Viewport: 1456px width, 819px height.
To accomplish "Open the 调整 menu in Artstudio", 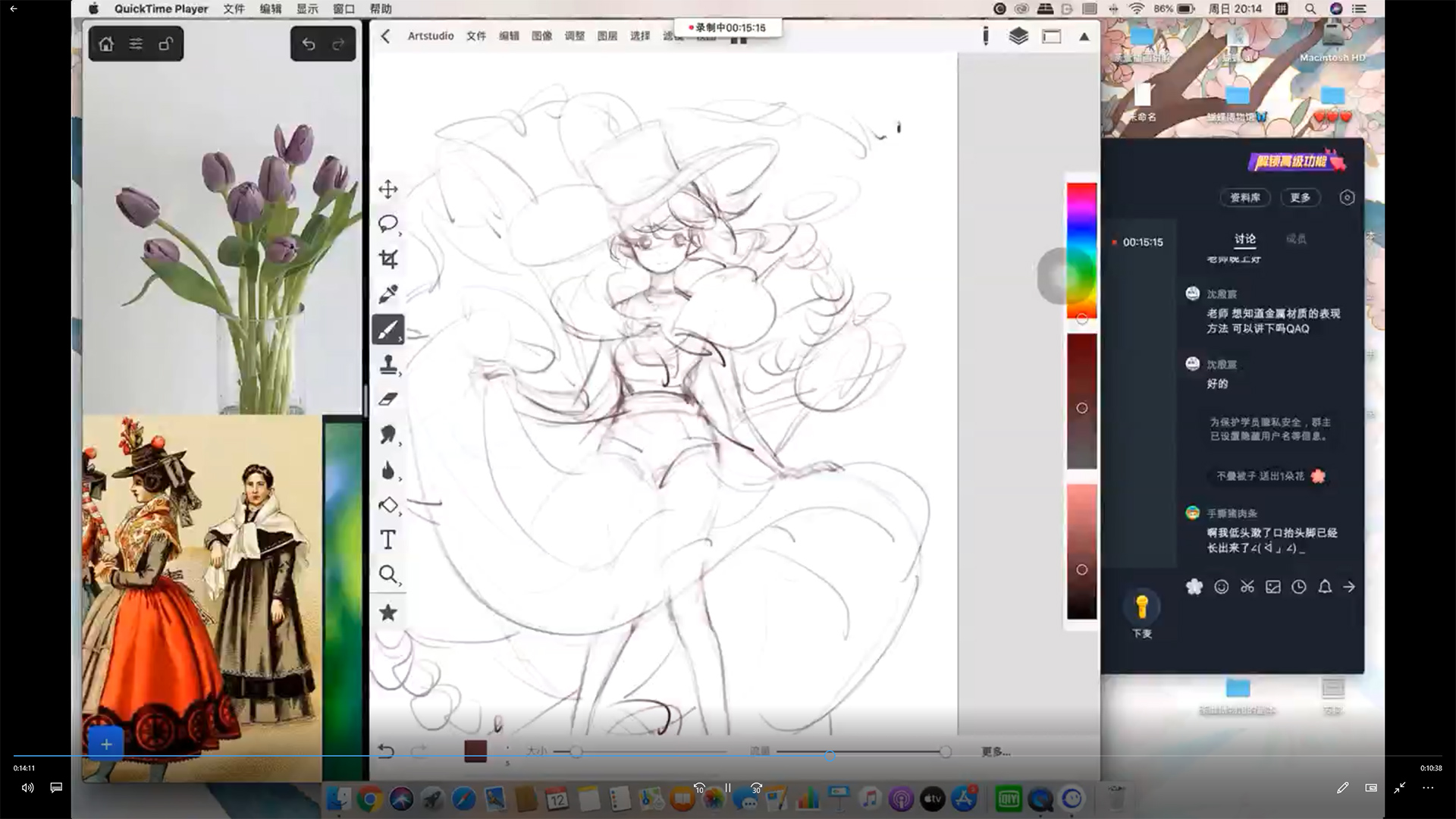I will (575, 36).
